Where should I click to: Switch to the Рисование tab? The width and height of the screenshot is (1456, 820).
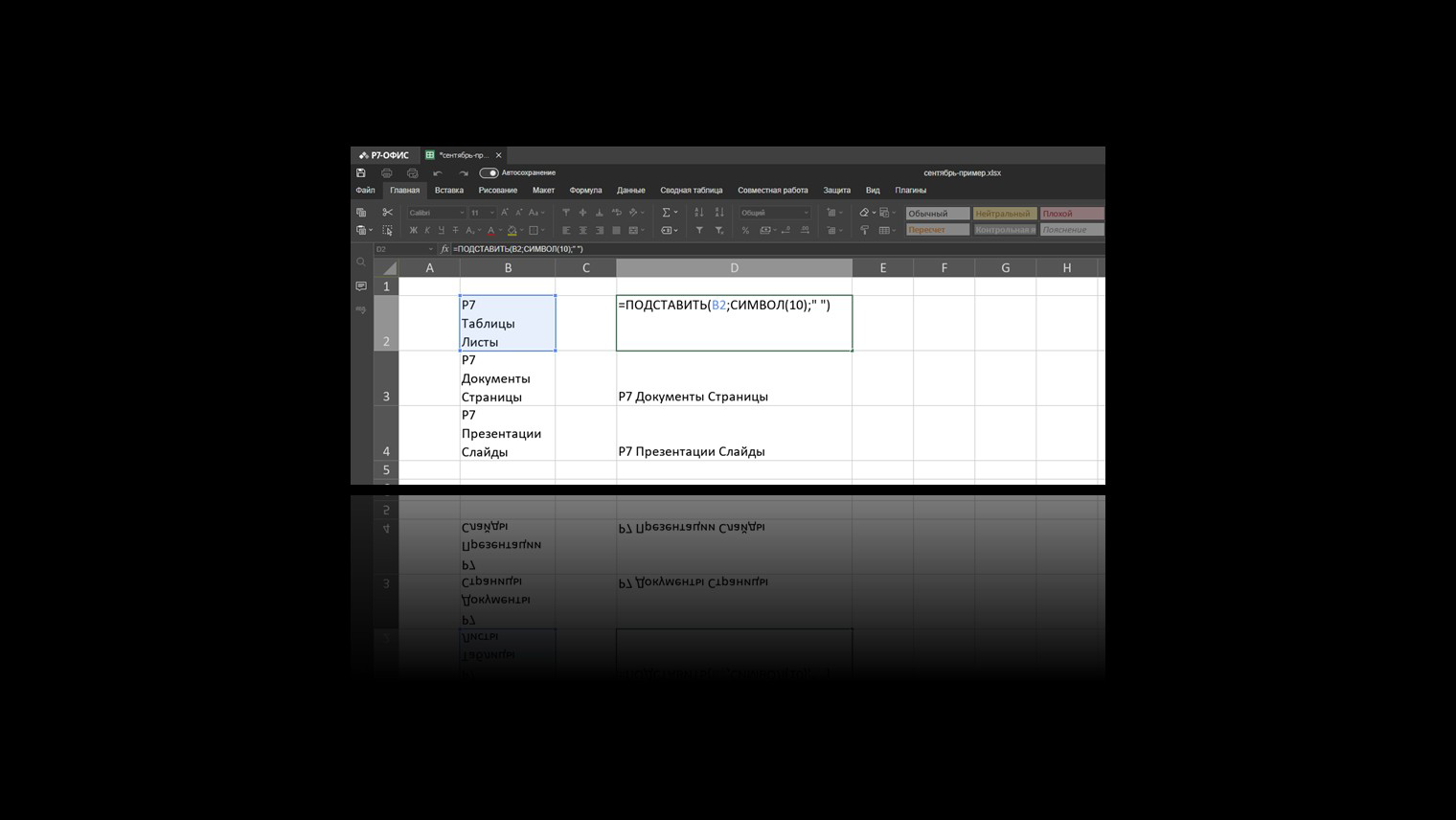(498, 191)
